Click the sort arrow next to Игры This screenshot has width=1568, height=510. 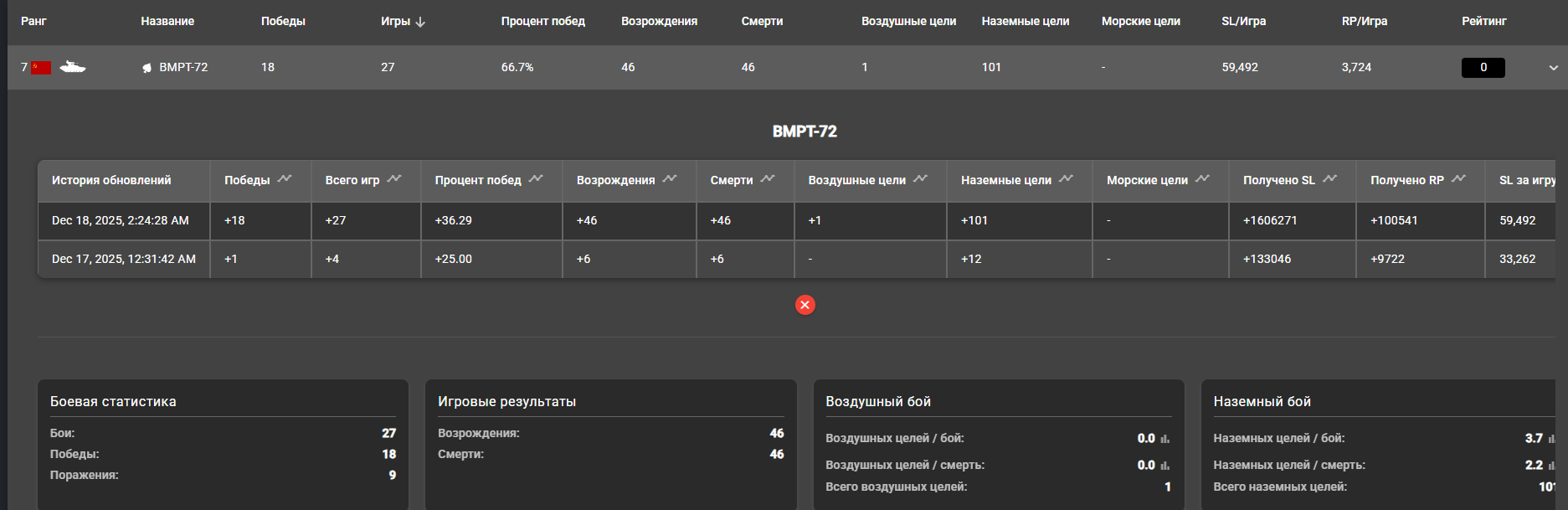pyautogui.click(x=420, y=22)
